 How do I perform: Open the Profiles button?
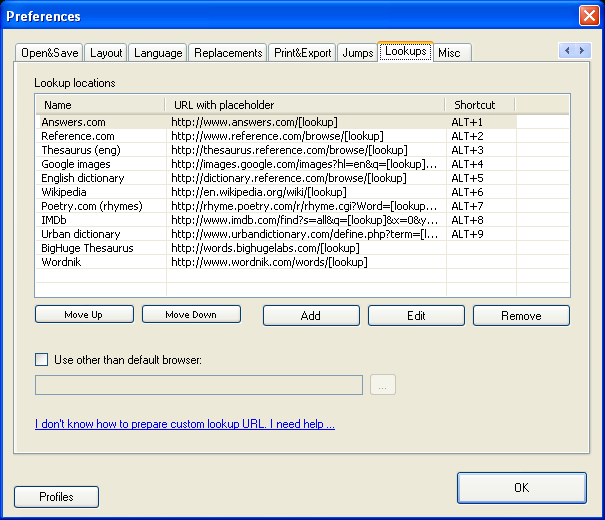[x=56, y=496]
